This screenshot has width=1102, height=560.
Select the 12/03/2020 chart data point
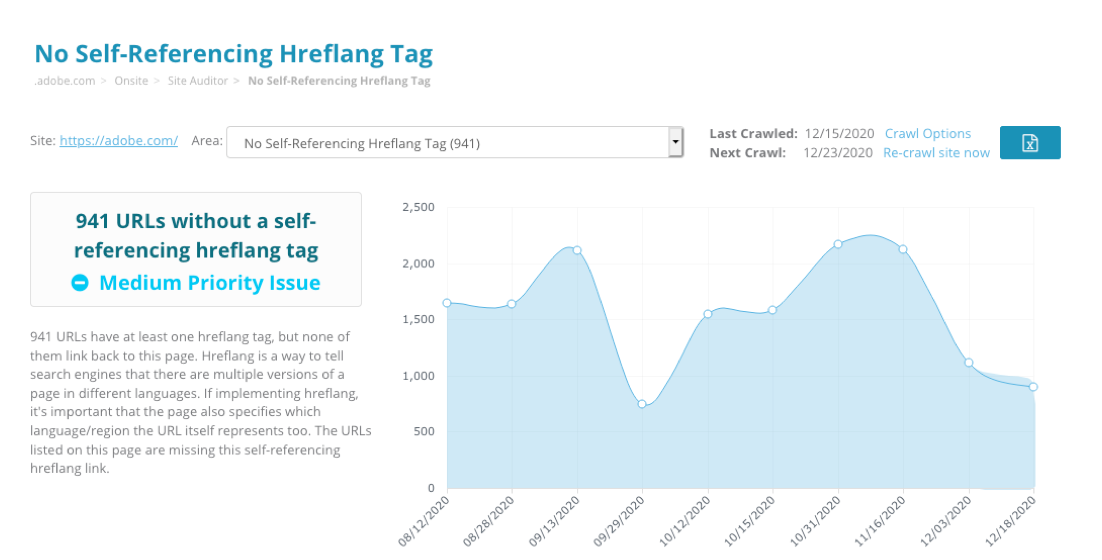pyautogui.click(x=968, y=362)
